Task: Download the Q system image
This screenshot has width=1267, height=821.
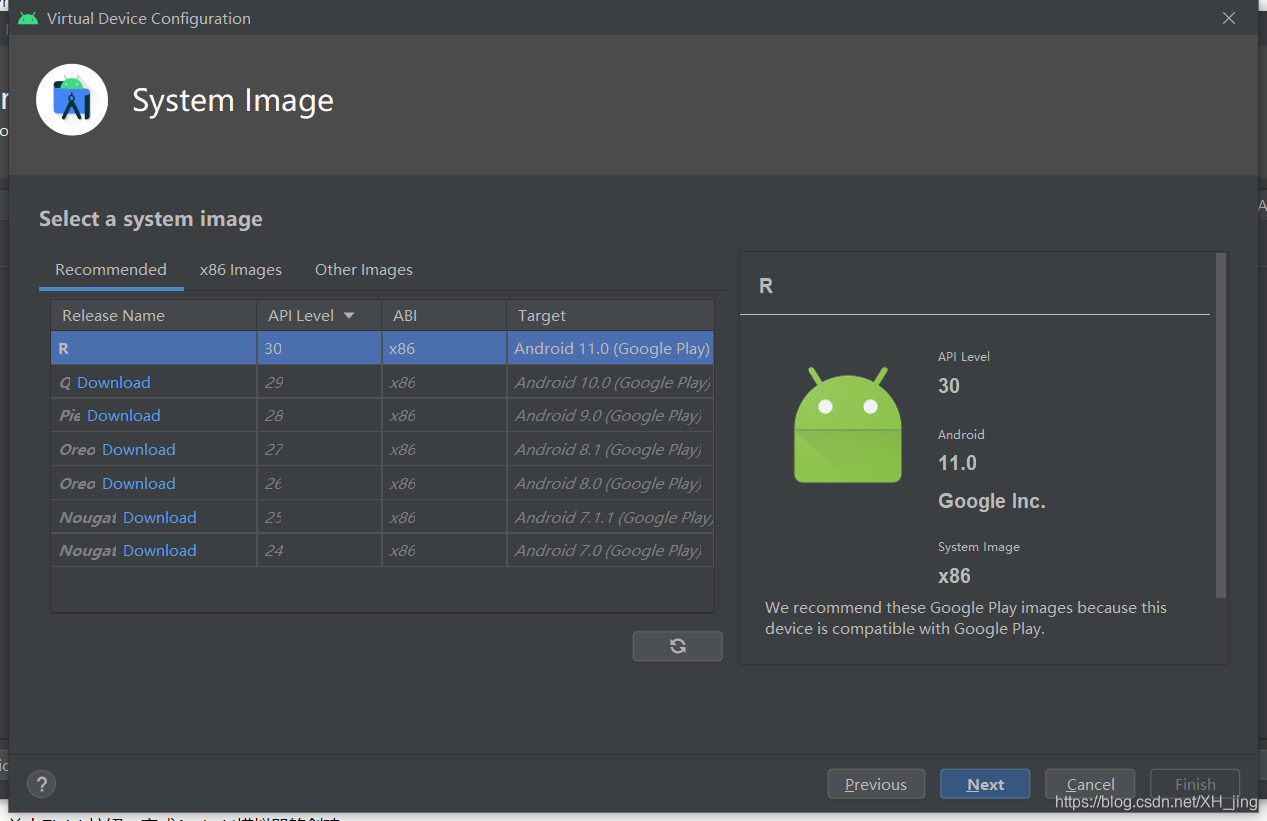Action: tap(114, 382)
